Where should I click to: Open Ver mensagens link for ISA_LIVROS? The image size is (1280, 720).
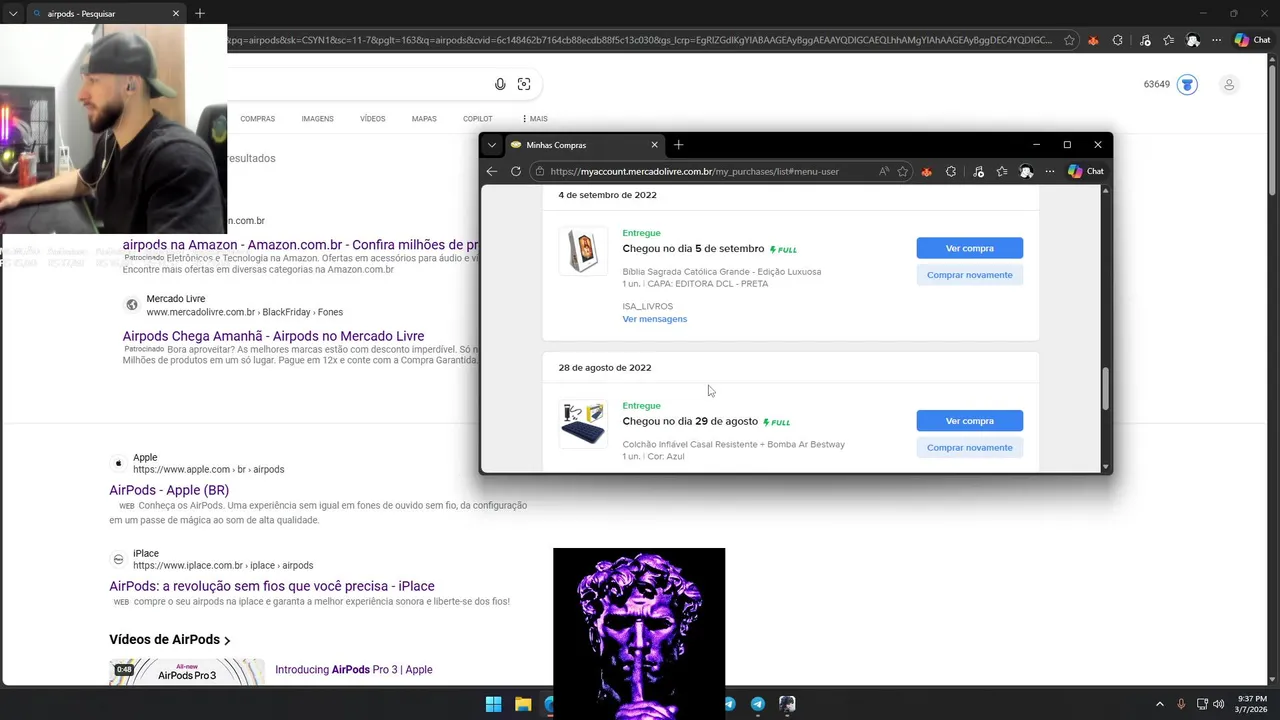655,319
